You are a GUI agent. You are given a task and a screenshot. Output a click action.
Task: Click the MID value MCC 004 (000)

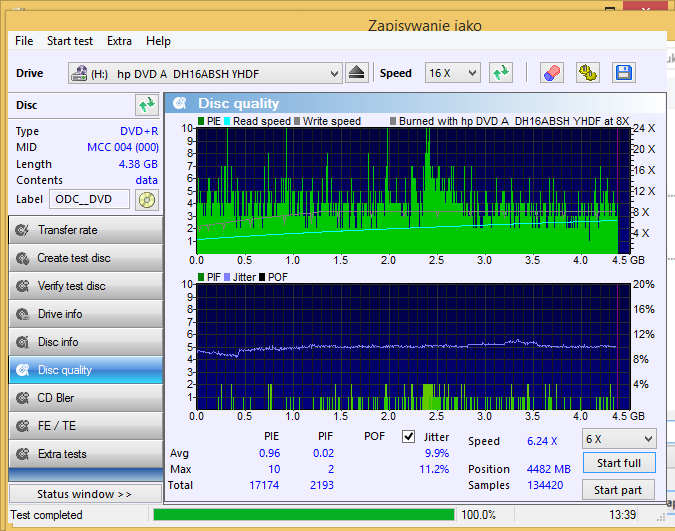pos(123,147)
